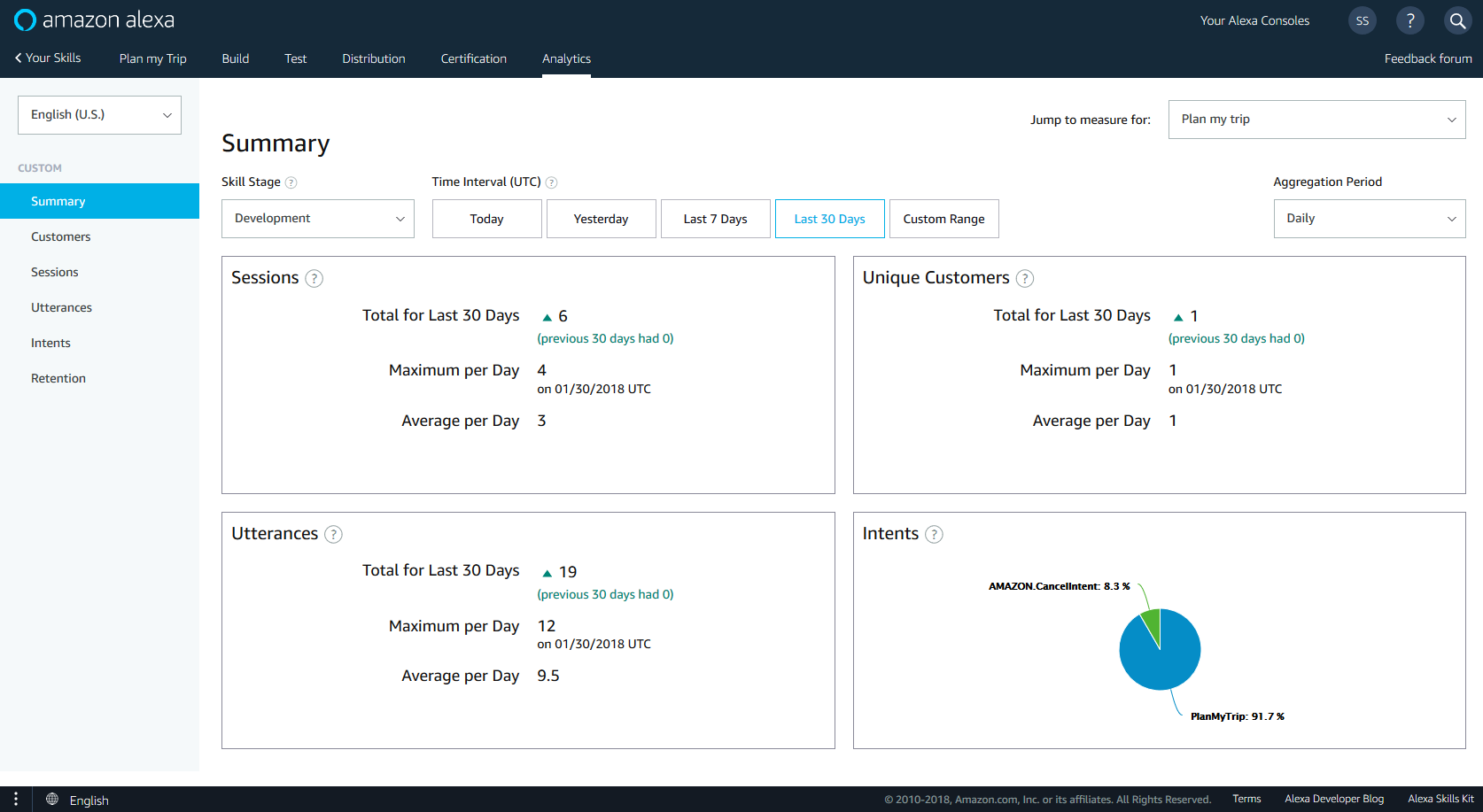This screenshot has height=812, width=1483.
Task: Open the English (U.S.) locale dropdown
Action: coord(98,114)
